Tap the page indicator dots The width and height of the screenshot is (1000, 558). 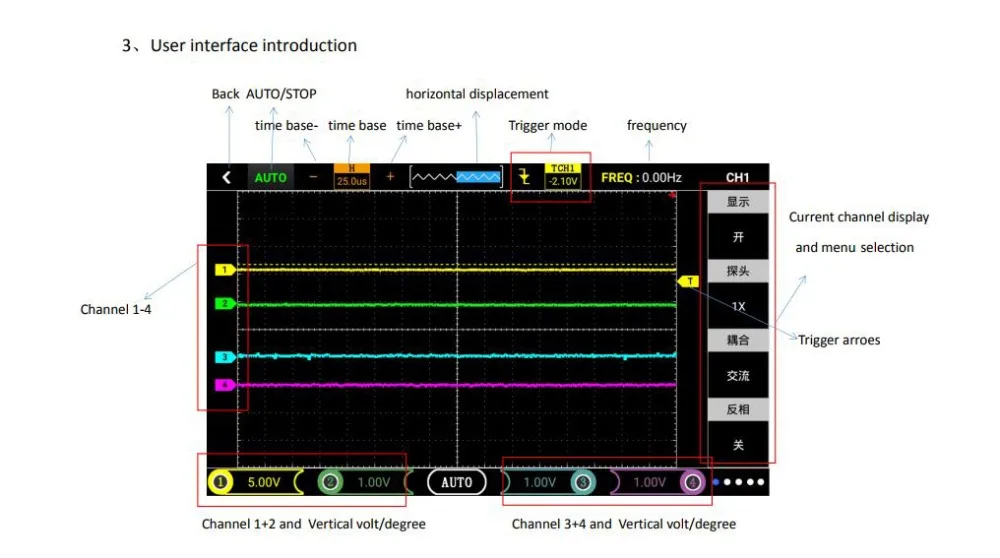[x=739, y=482]
